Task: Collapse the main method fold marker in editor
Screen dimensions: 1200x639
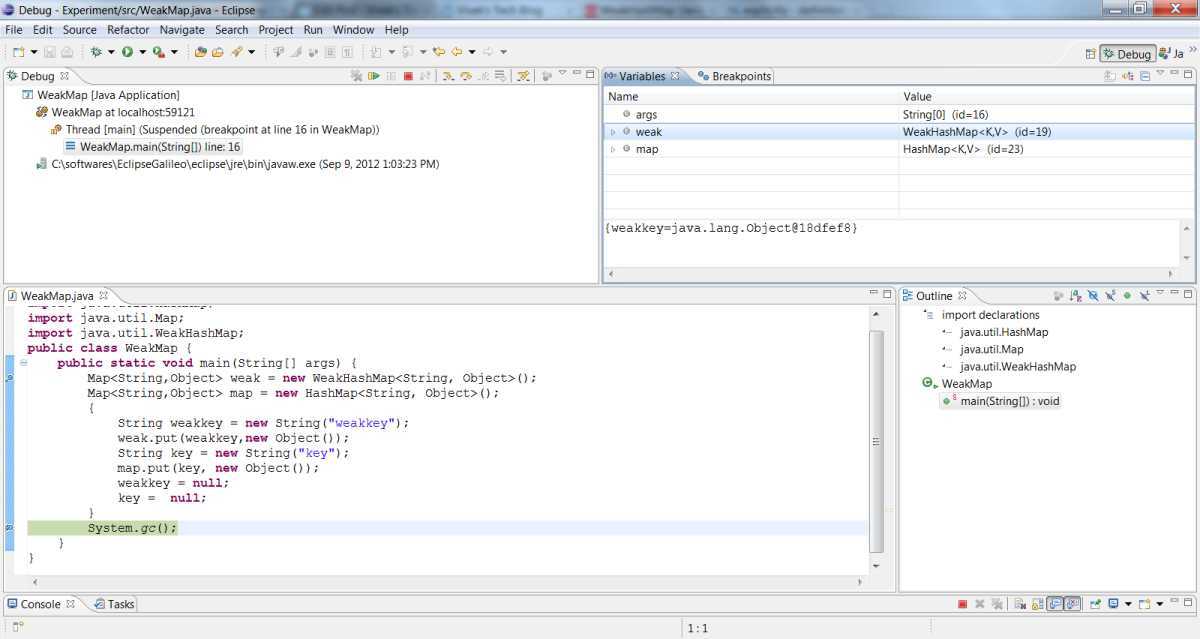Action: (23, 363)
